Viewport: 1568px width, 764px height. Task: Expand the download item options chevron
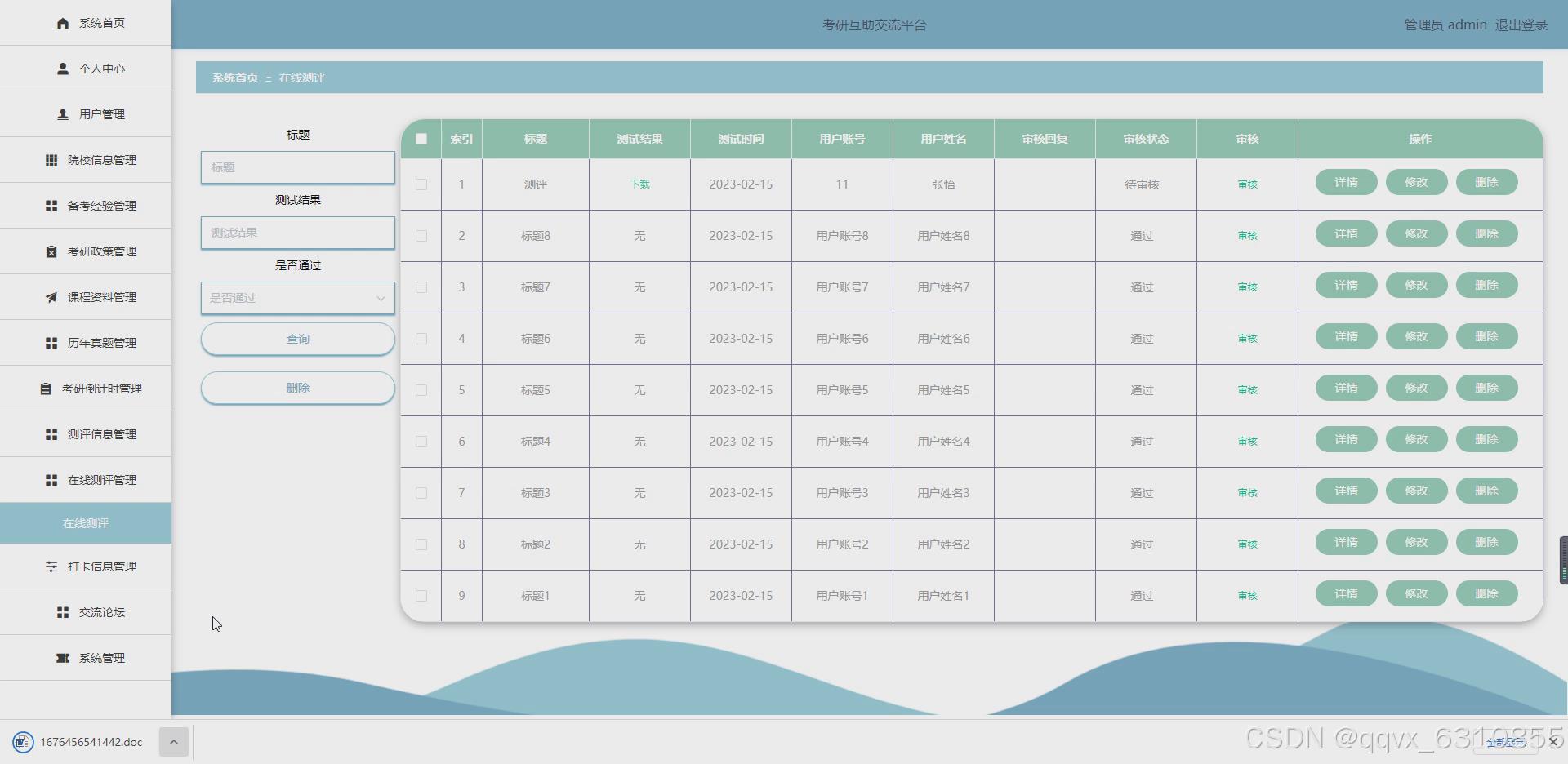[173, 742]
